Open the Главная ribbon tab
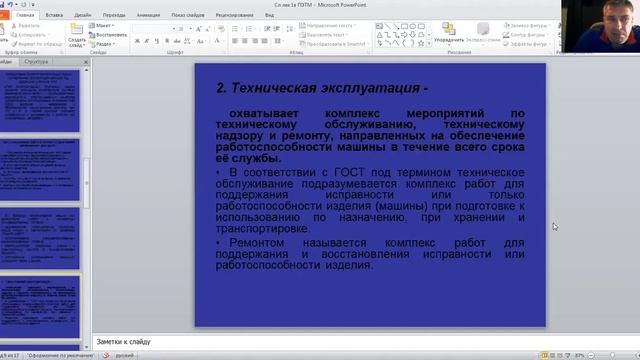This screenshot has width=640, height=360. 25,15
